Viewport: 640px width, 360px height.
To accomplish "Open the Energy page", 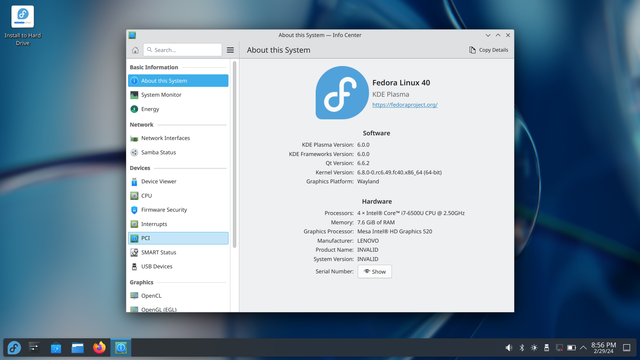I will tap(178, 109).
